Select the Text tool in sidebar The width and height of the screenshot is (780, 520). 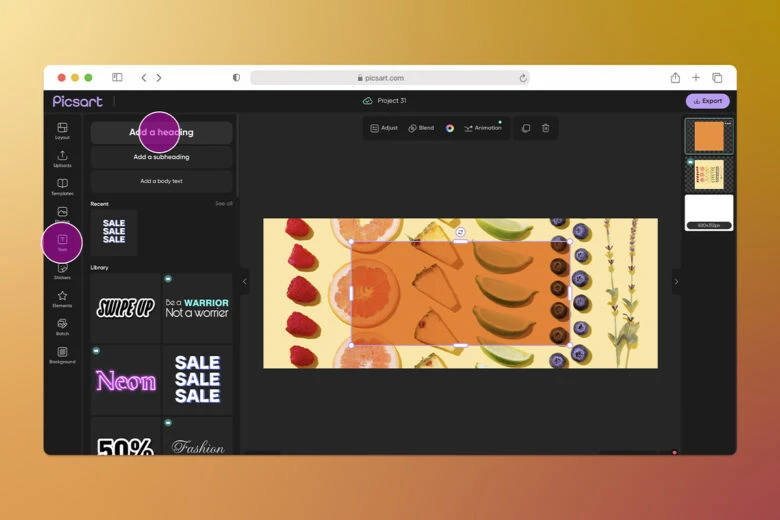coord(62,242)
